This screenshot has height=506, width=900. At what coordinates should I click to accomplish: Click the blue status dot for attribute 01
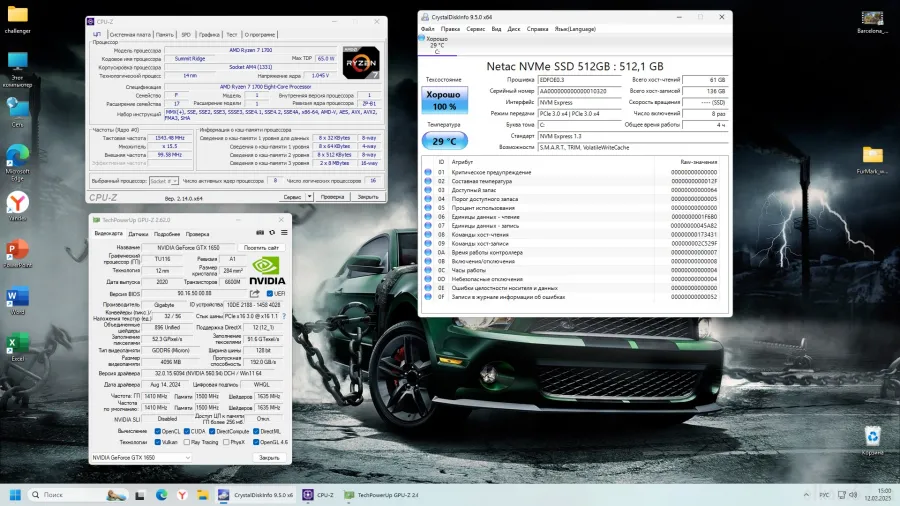pos(428,172)
